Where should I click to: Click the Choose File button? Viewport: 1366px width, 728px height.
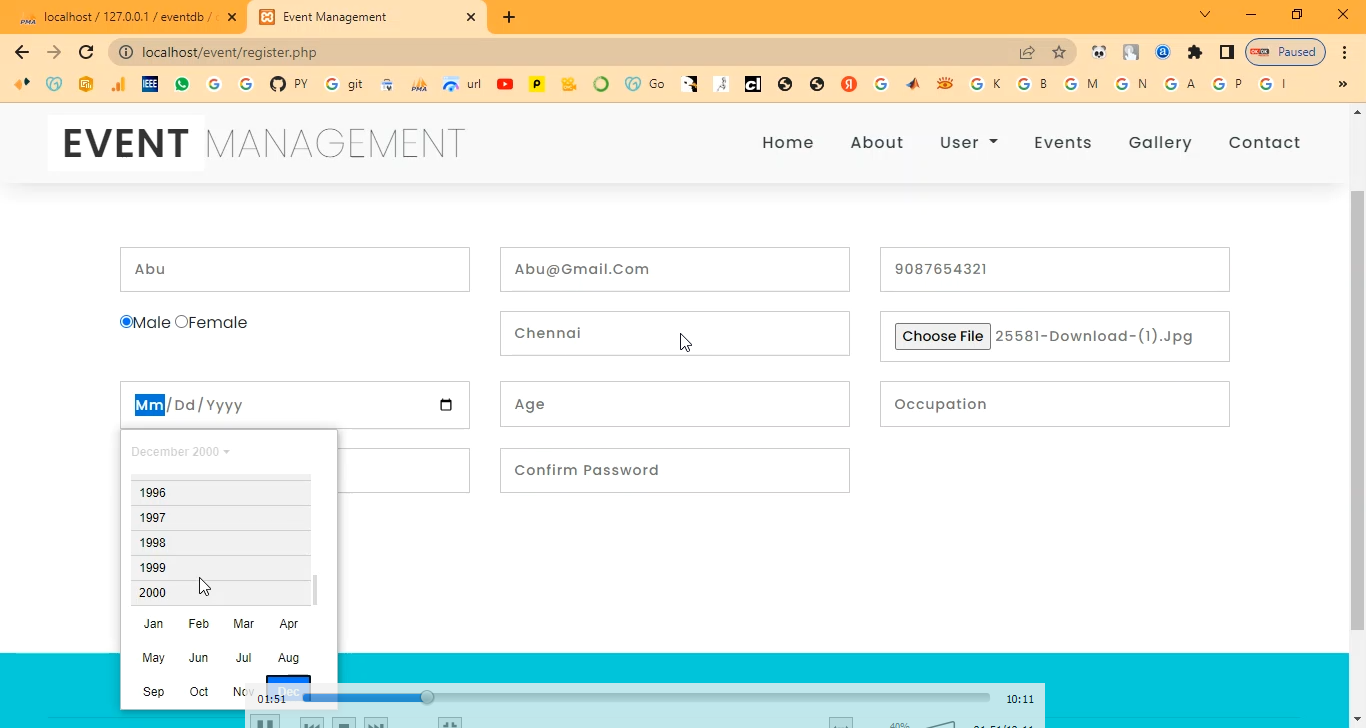(x=942, y=336)
